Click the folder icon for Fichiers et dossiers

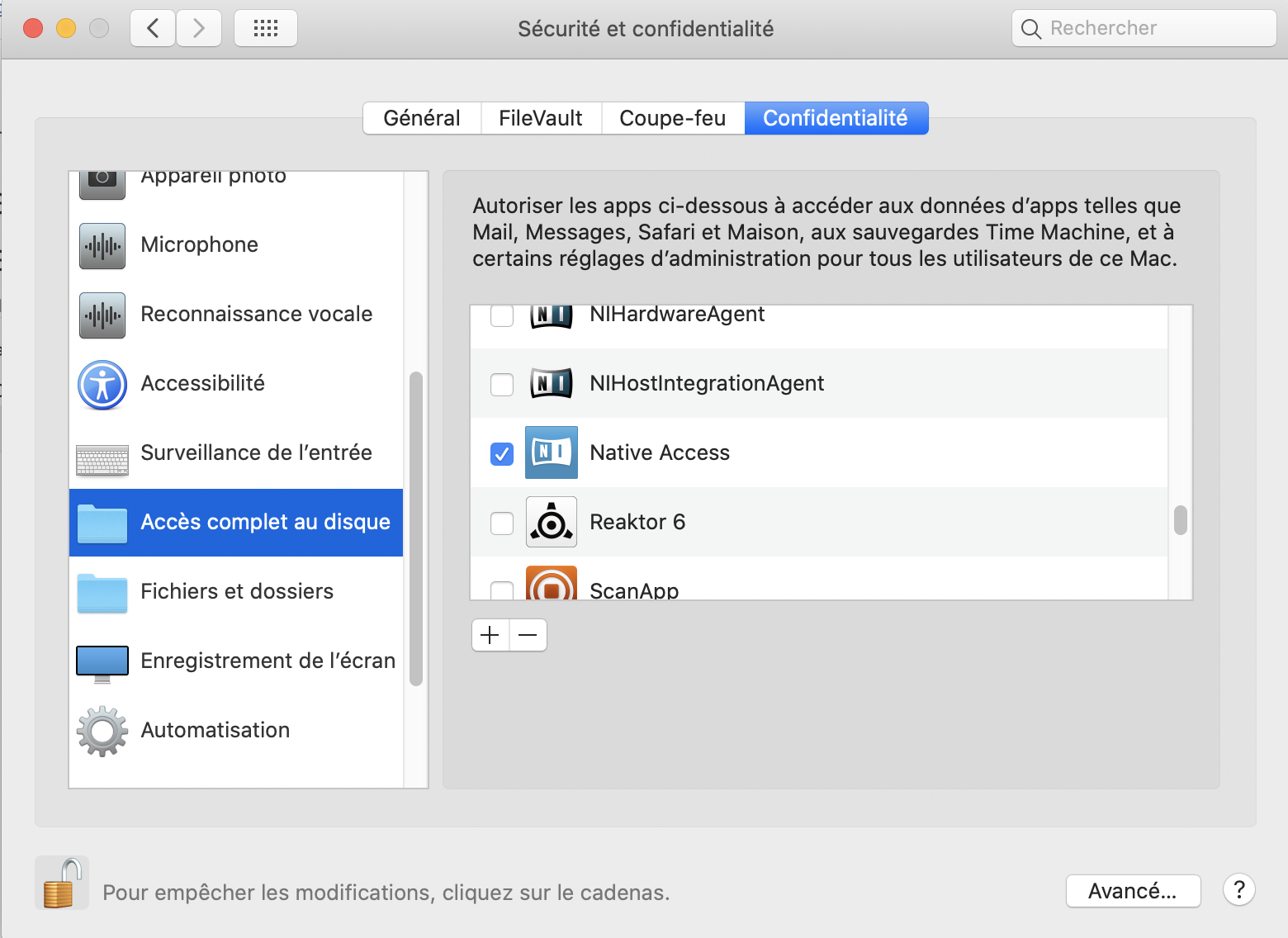pos(102,593)
